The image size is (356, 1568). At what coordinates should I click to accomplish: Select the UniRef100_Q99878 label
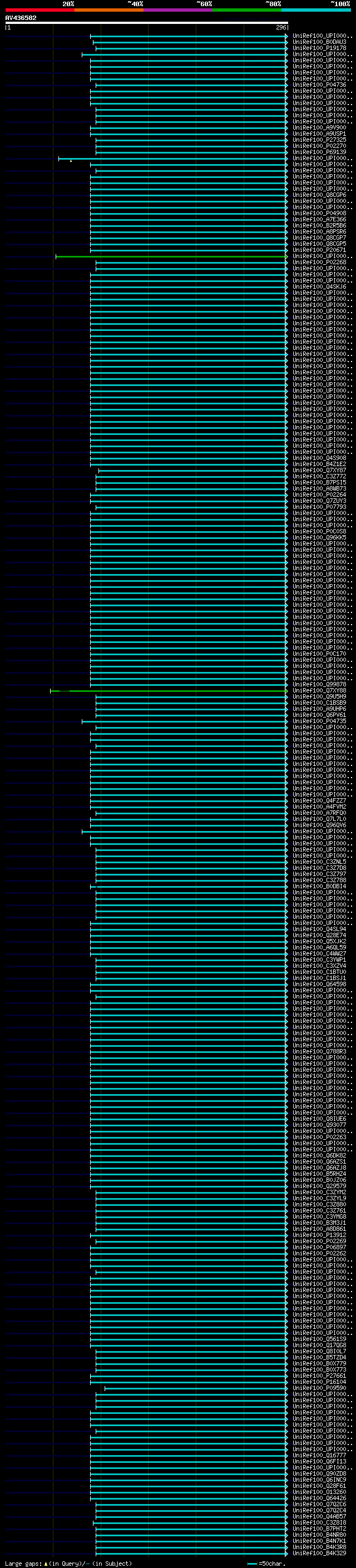pyautogui.click(x=319, y=684)
